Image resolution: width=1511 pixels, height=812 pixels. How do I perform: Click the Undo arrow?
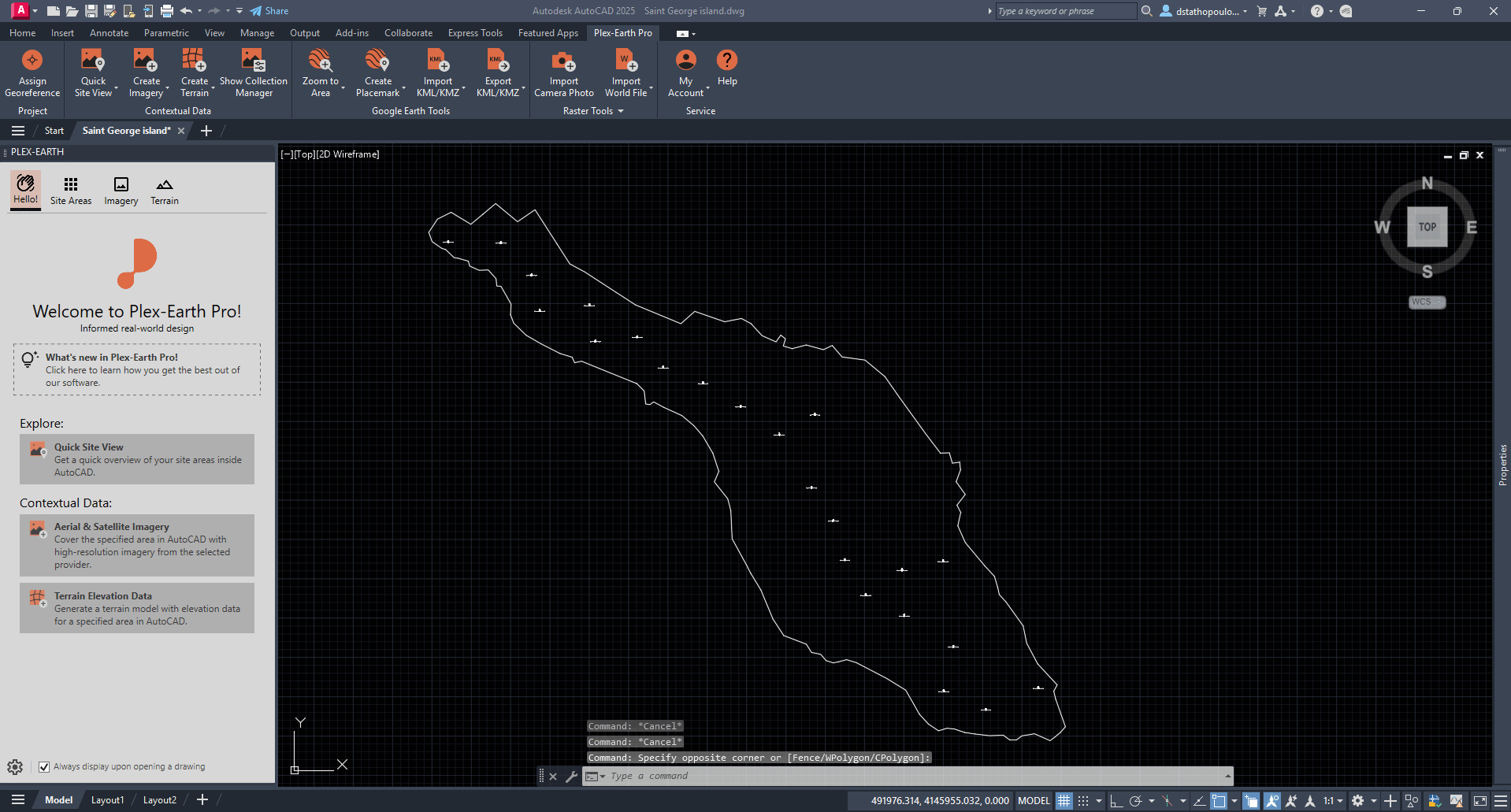point(186,11)
